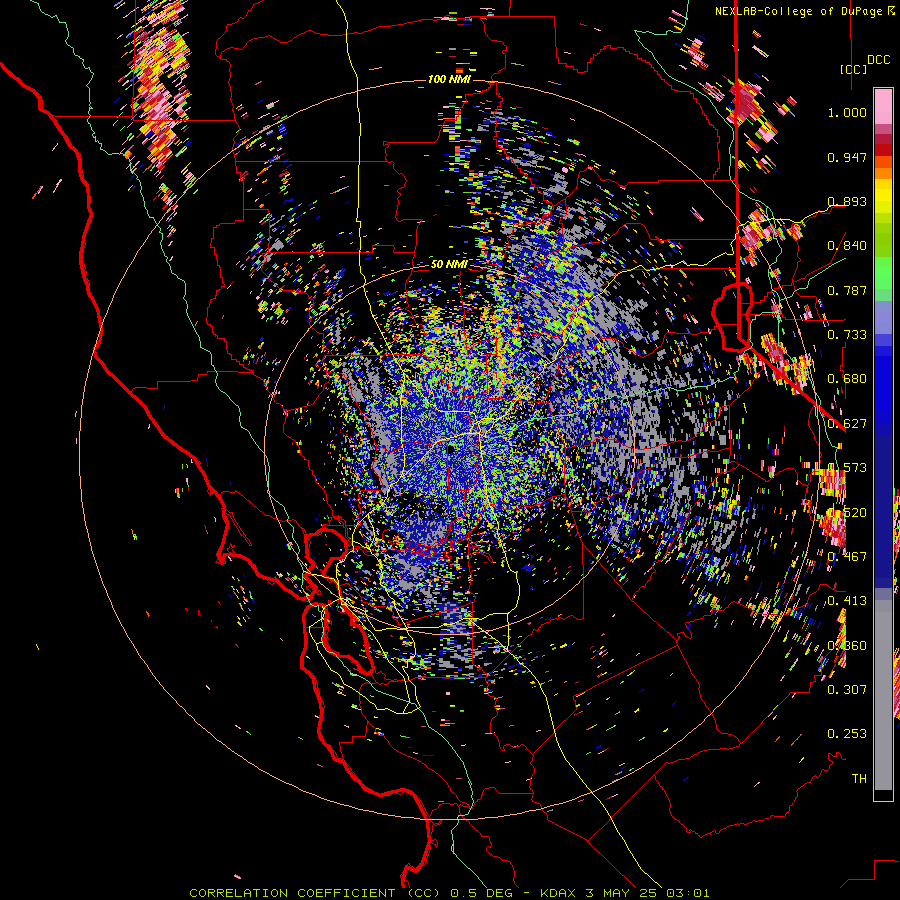Click the DCC label above the color scale
Screen dimensions: 900x900
(x=878, y=60)
